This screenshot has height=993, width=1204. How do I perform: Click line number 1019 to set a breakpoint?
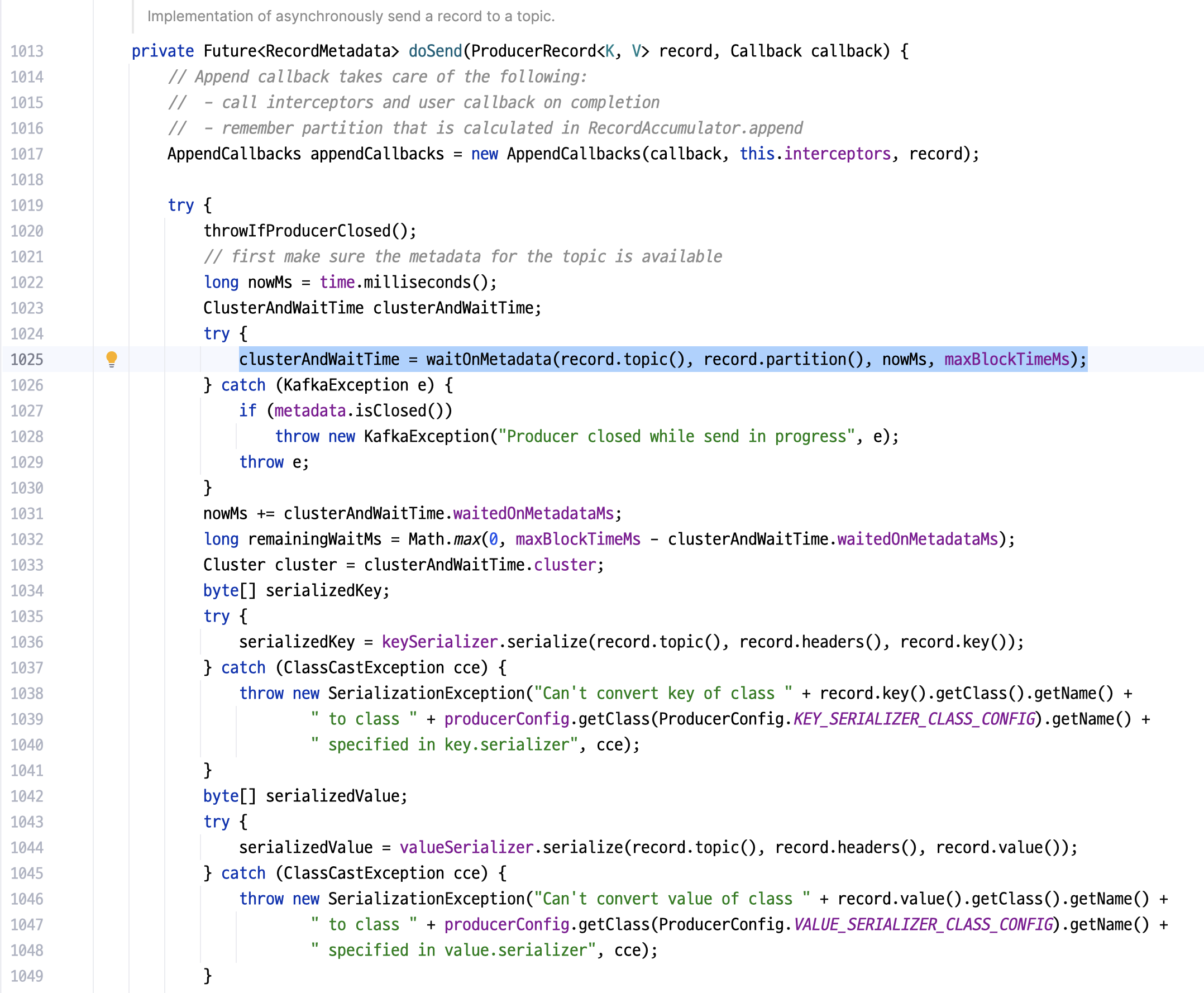tap(27, 206)
